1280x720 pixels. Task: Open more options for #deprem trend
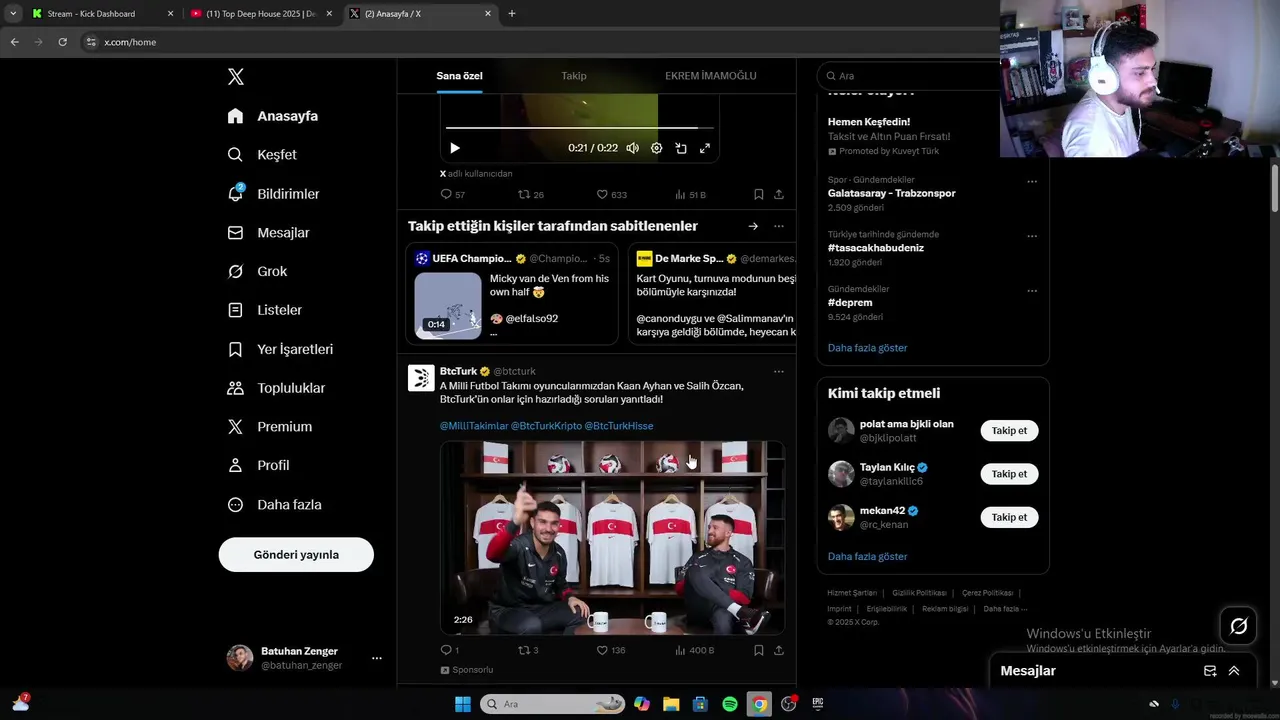pyautogui.click(x=1032, y=291)
